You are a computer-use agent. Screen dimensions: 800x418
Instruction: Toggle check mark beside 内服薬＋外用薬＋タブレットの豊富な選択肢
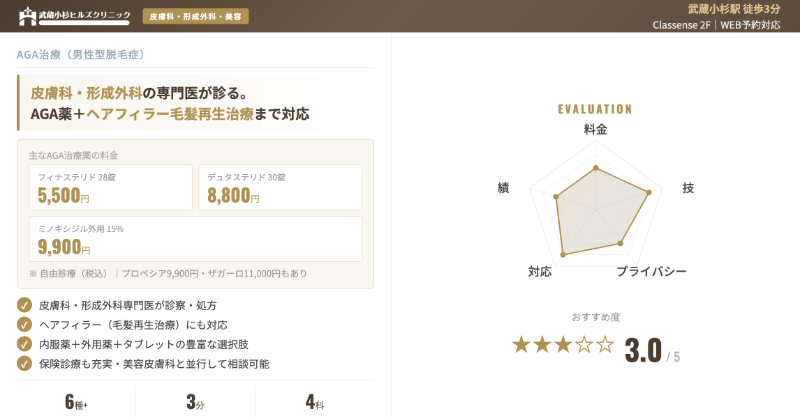point(25,344)
